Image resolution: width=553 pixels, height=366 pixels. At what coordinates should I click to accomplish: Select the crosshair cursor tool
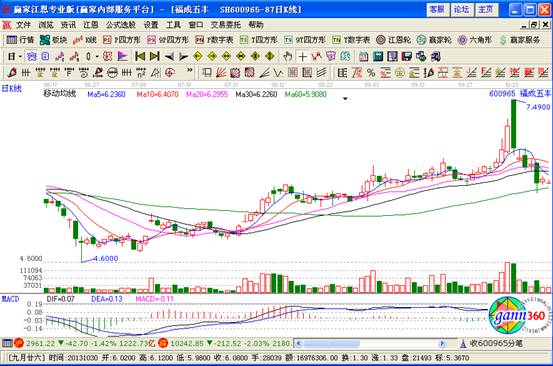coord(302,56)
